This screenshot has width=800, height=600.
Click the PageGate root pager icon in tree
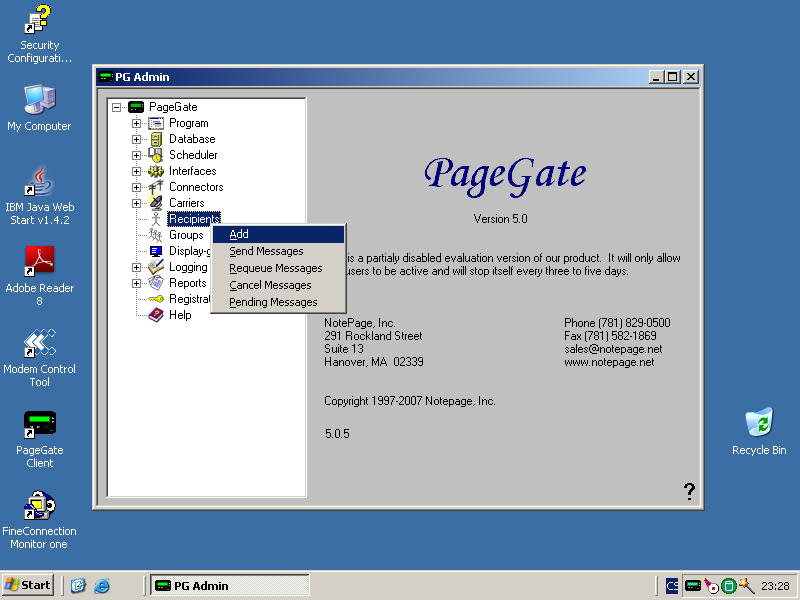136,107
